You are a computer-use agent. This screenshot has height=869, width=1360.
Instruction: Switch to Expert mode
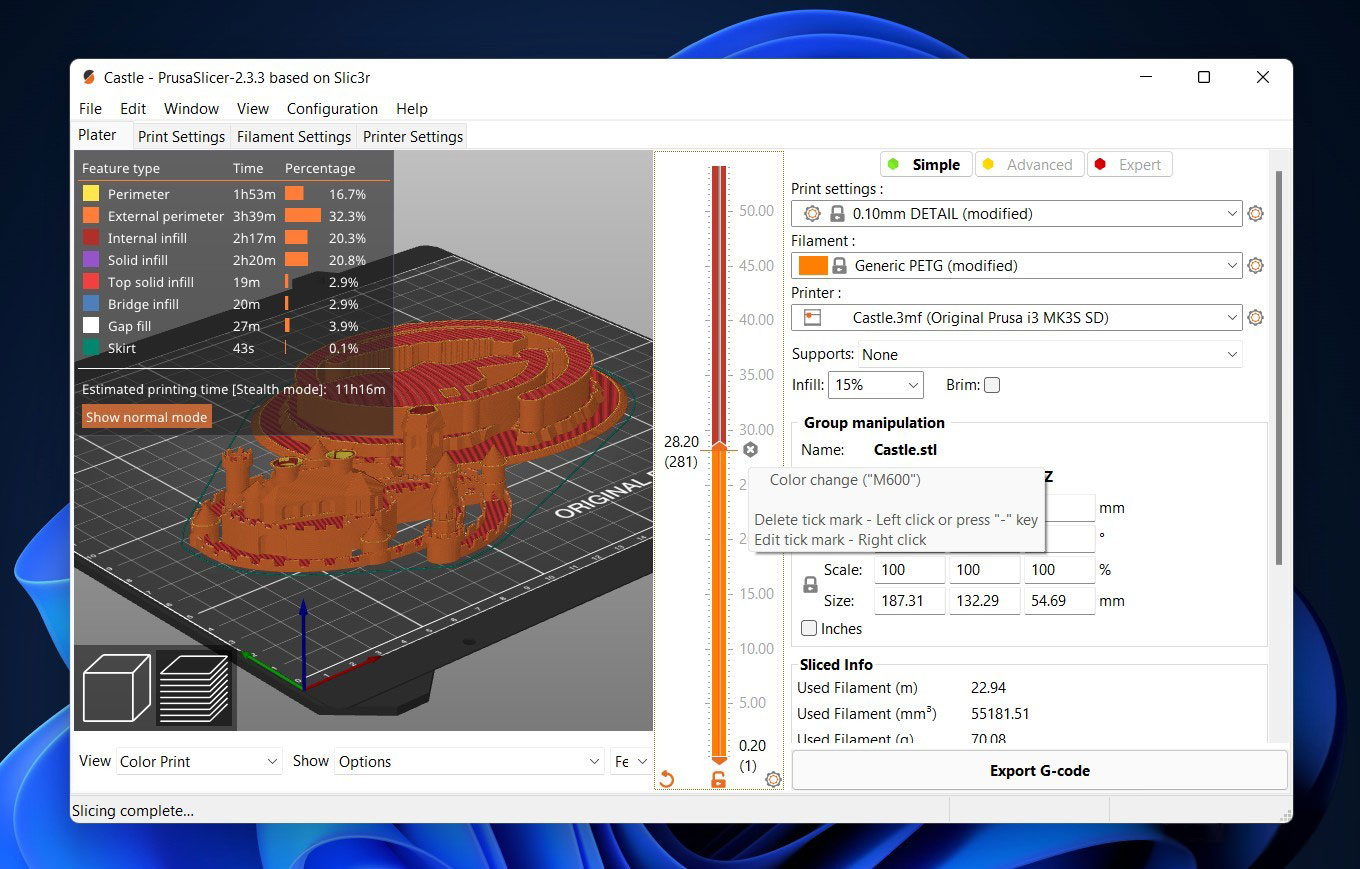(x=1129, y=165)
